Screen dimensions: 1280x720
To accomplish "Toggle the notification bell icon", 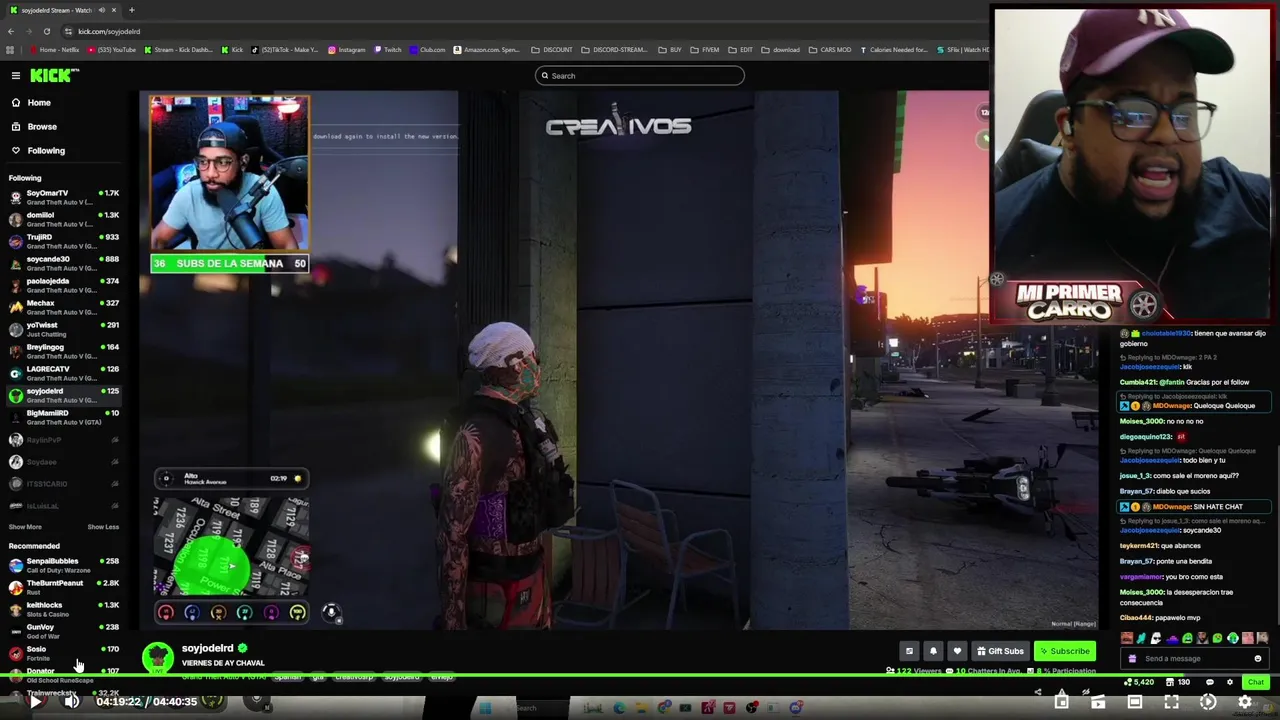I will [933, 652].
